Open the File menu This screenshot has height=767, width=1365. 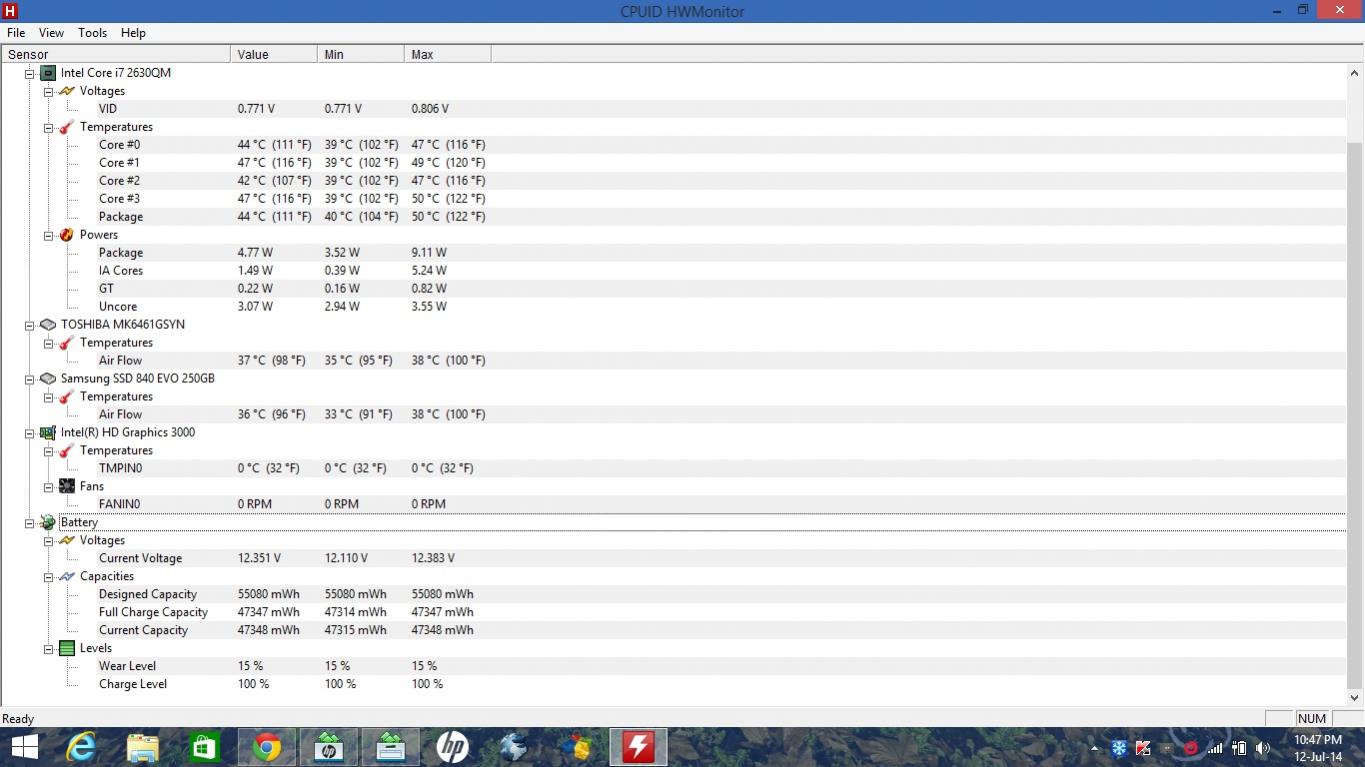pyautogui.click(x=16, y=33)
